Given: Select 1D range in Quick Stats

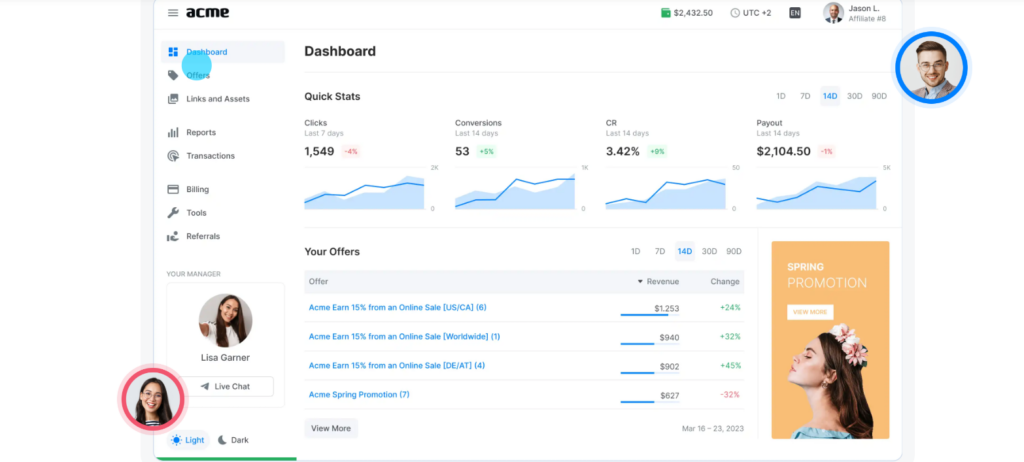Looking at the screenshot, I should point(780,96).
